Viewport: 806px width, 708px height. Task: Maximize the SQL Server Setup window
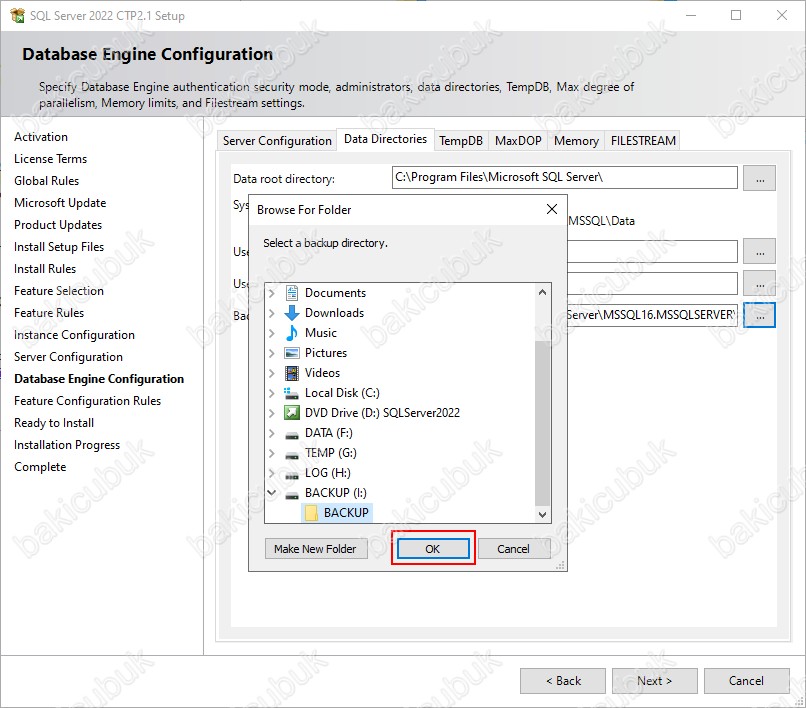(736, 15)
